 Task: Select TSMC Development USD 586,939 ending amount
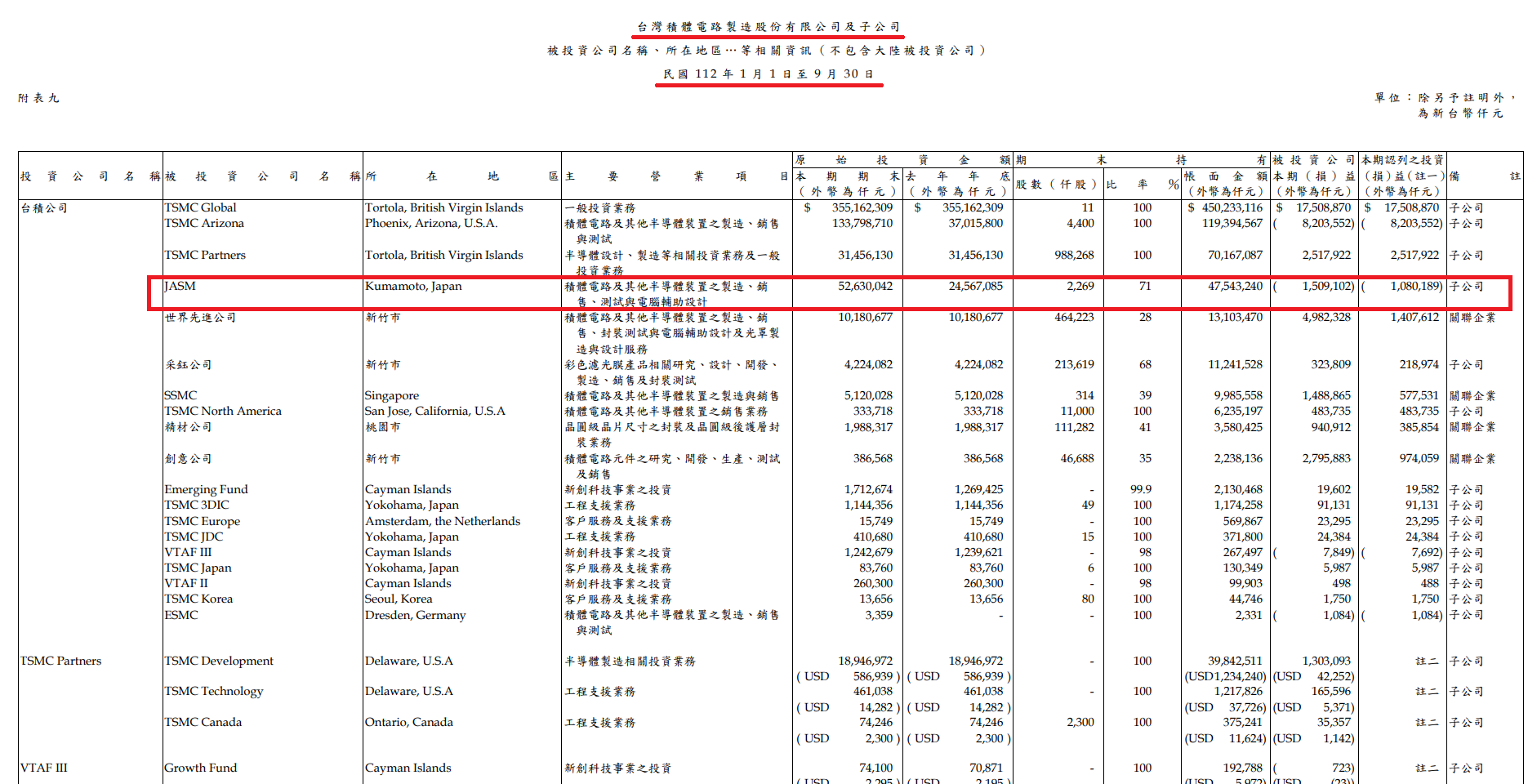click(847, 676)
